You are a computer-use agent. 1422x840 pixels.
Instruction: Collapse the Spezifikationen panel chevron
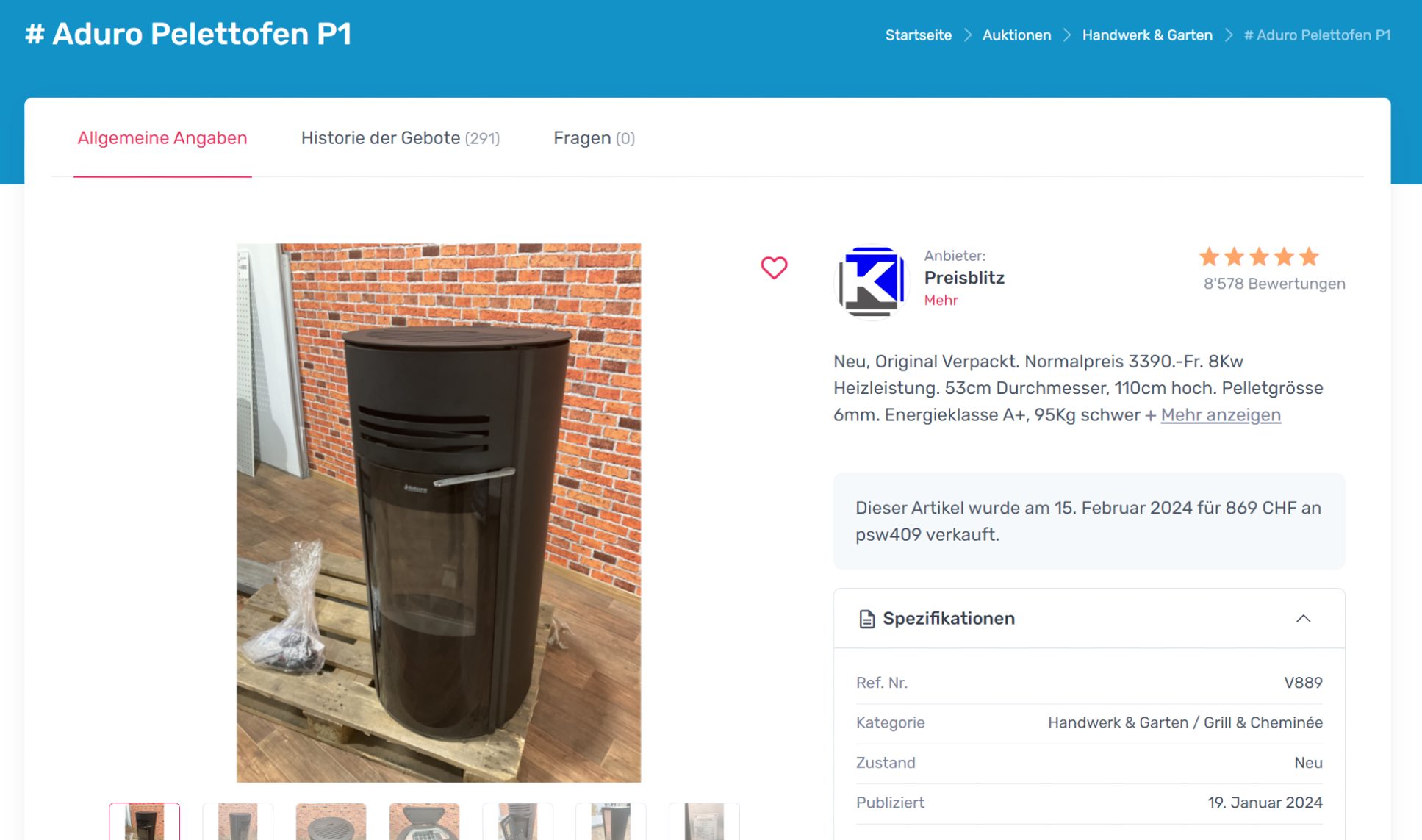1303,619
